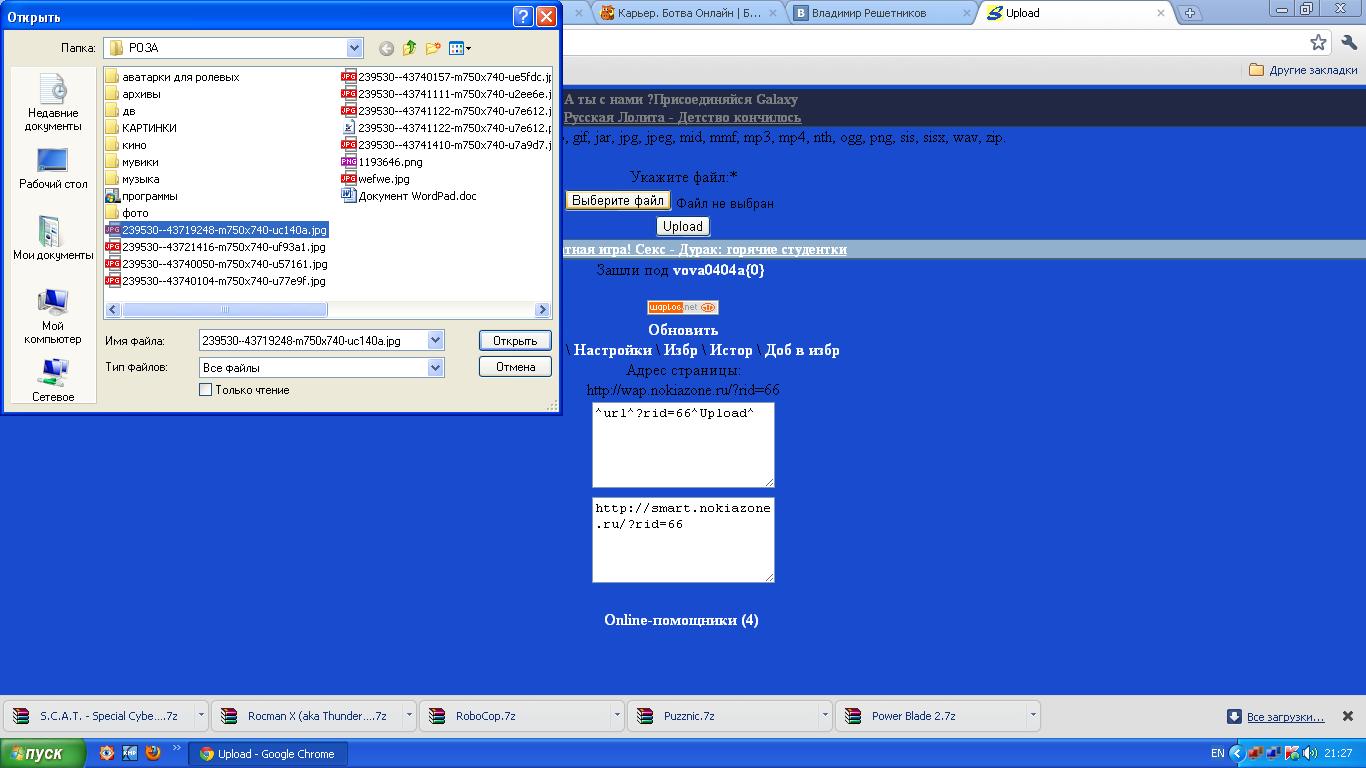This screenshot has height=768, width=1366.
Task: Click the Отмена button
Action: pyautogui.click(x=515, y=367)
